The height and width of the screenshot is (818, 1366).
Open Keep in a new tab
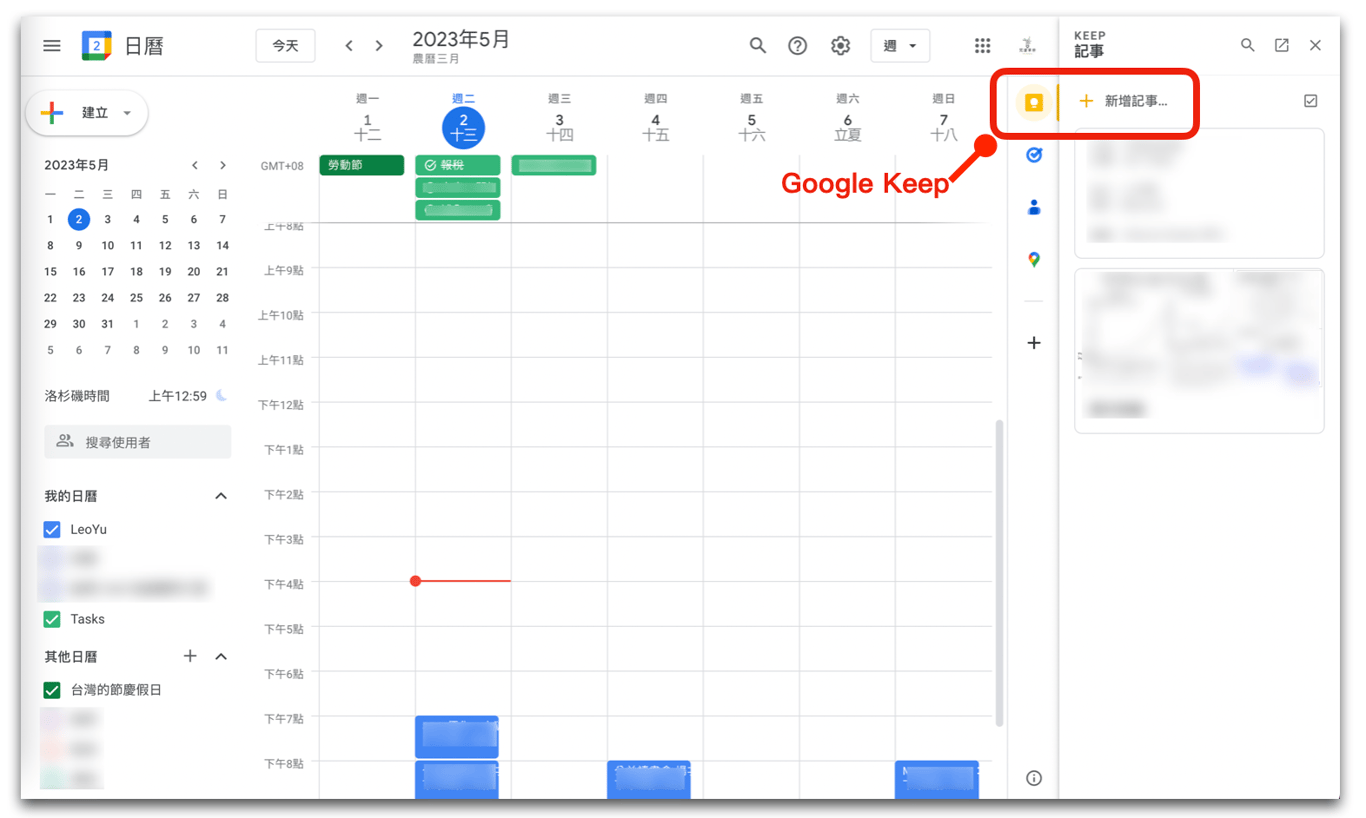1281,45
